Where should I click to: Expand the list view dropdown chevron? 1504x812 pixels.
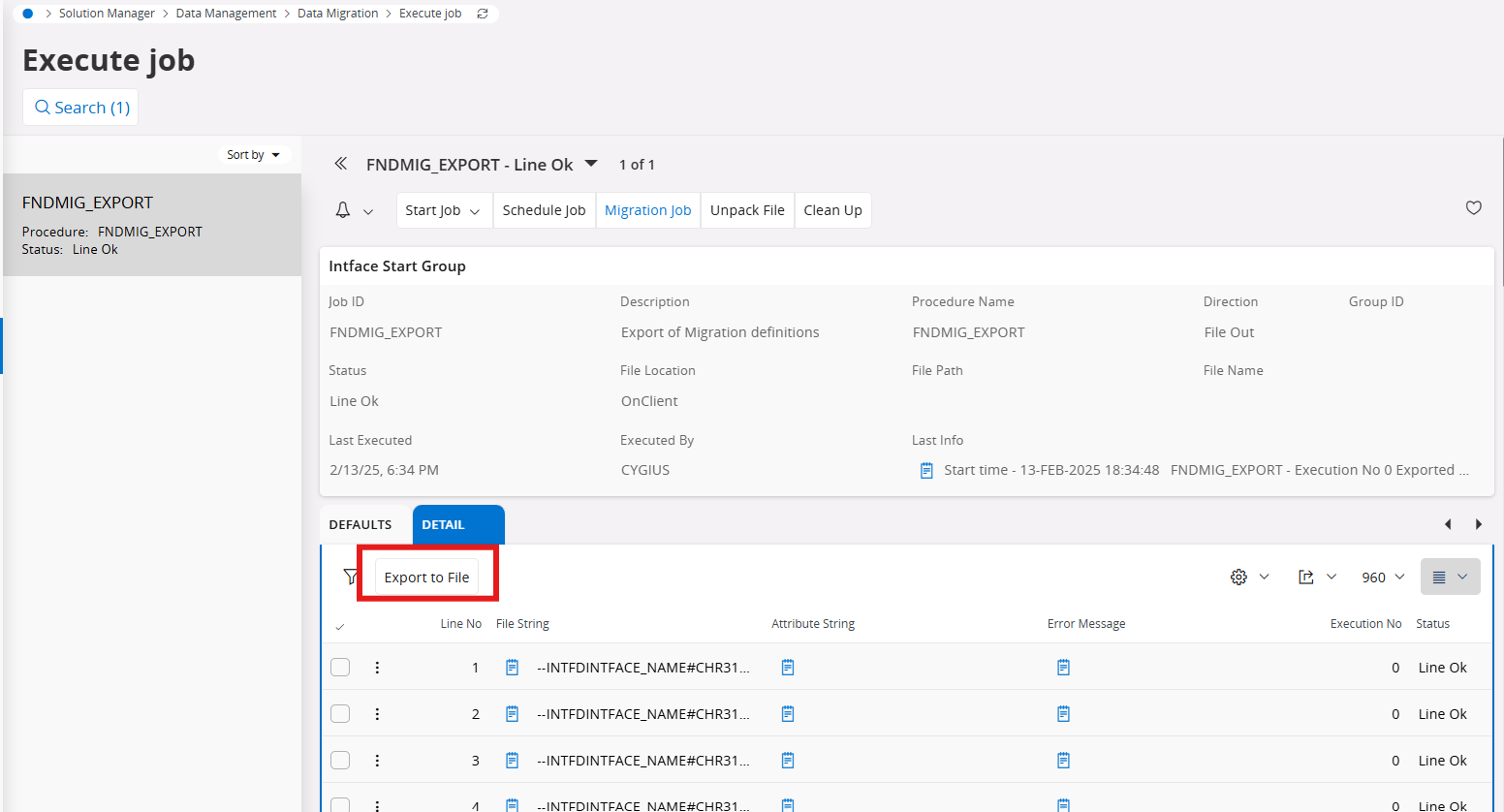(1462, 577)
